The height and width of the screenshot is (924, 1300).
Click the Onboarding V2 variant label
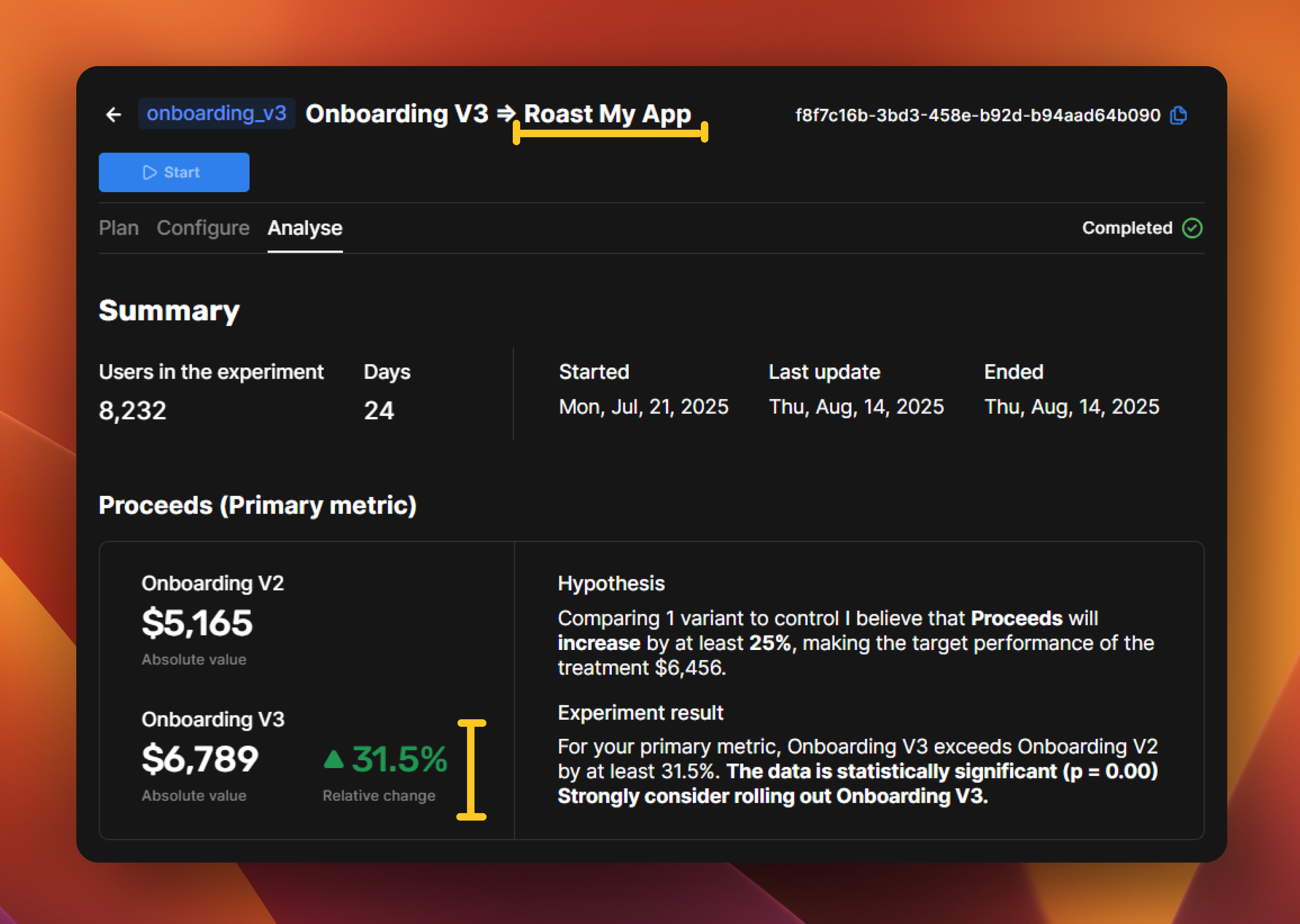click(213, 584)
